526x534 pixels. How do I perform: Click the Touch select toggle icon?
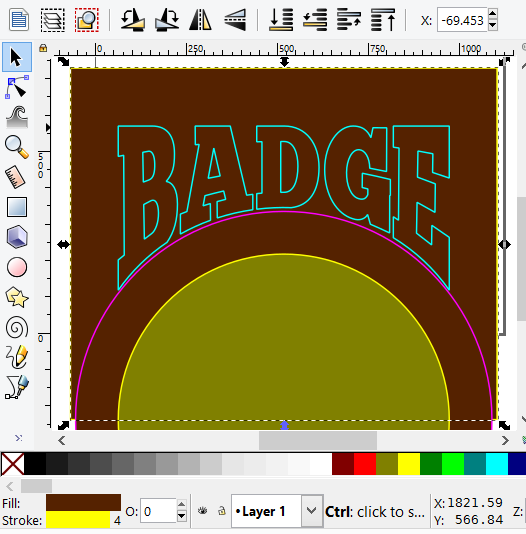pos(87,20)
